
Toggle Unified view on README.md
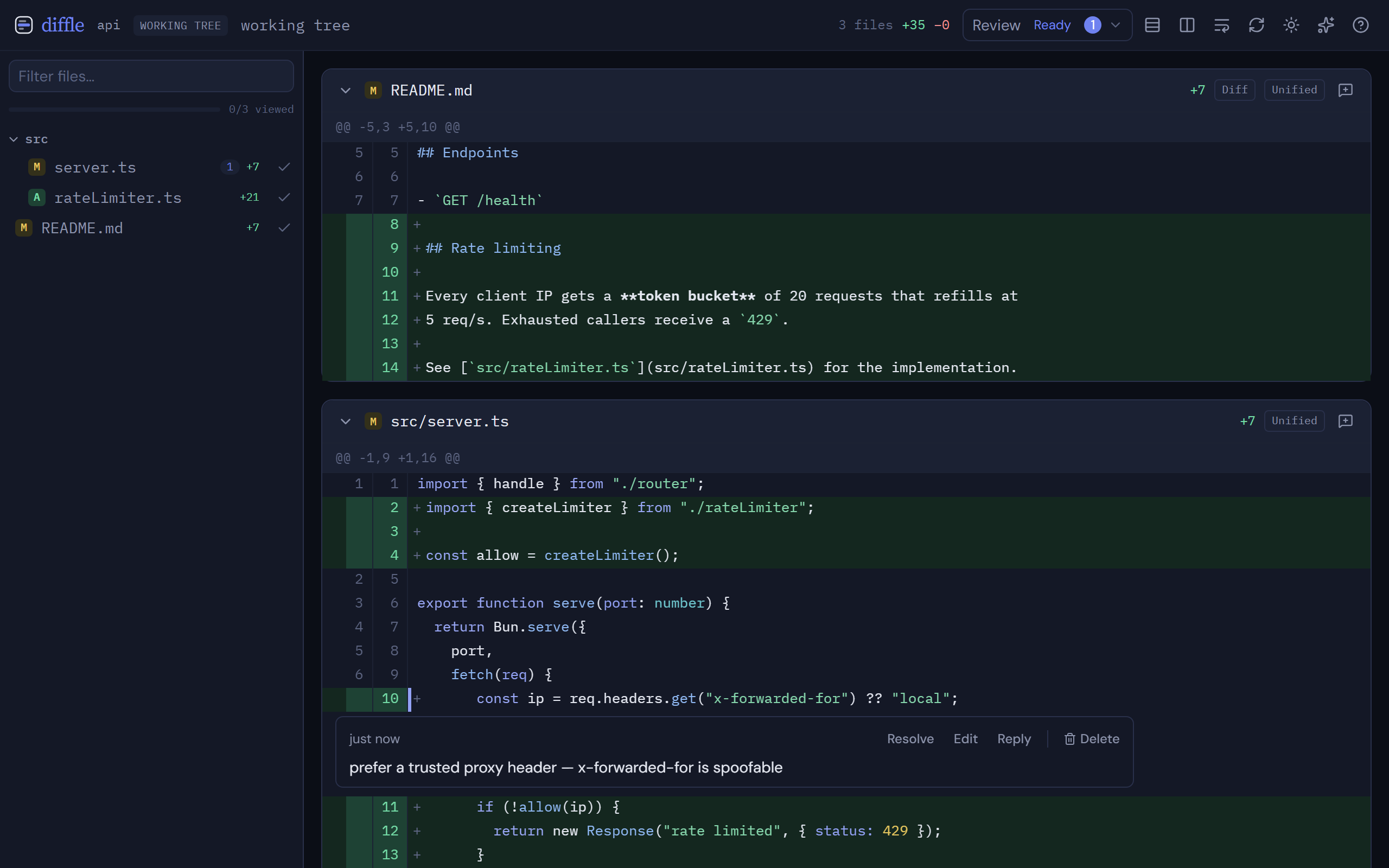1294,90
